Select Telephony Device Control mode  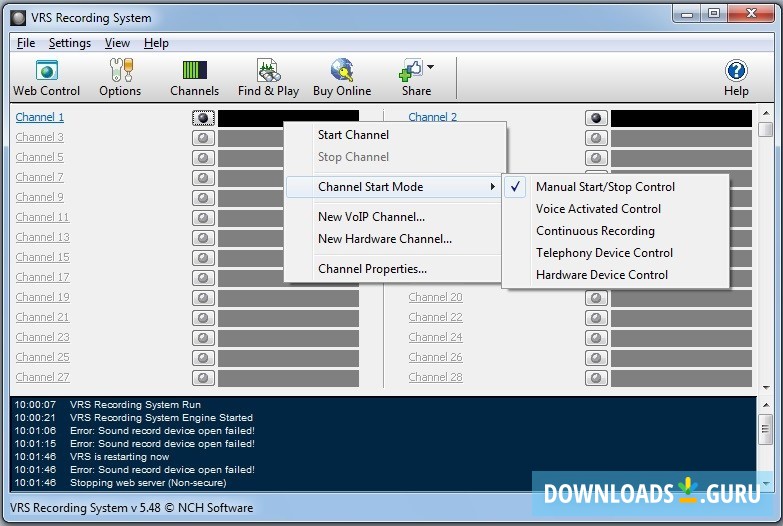point(615,253)
